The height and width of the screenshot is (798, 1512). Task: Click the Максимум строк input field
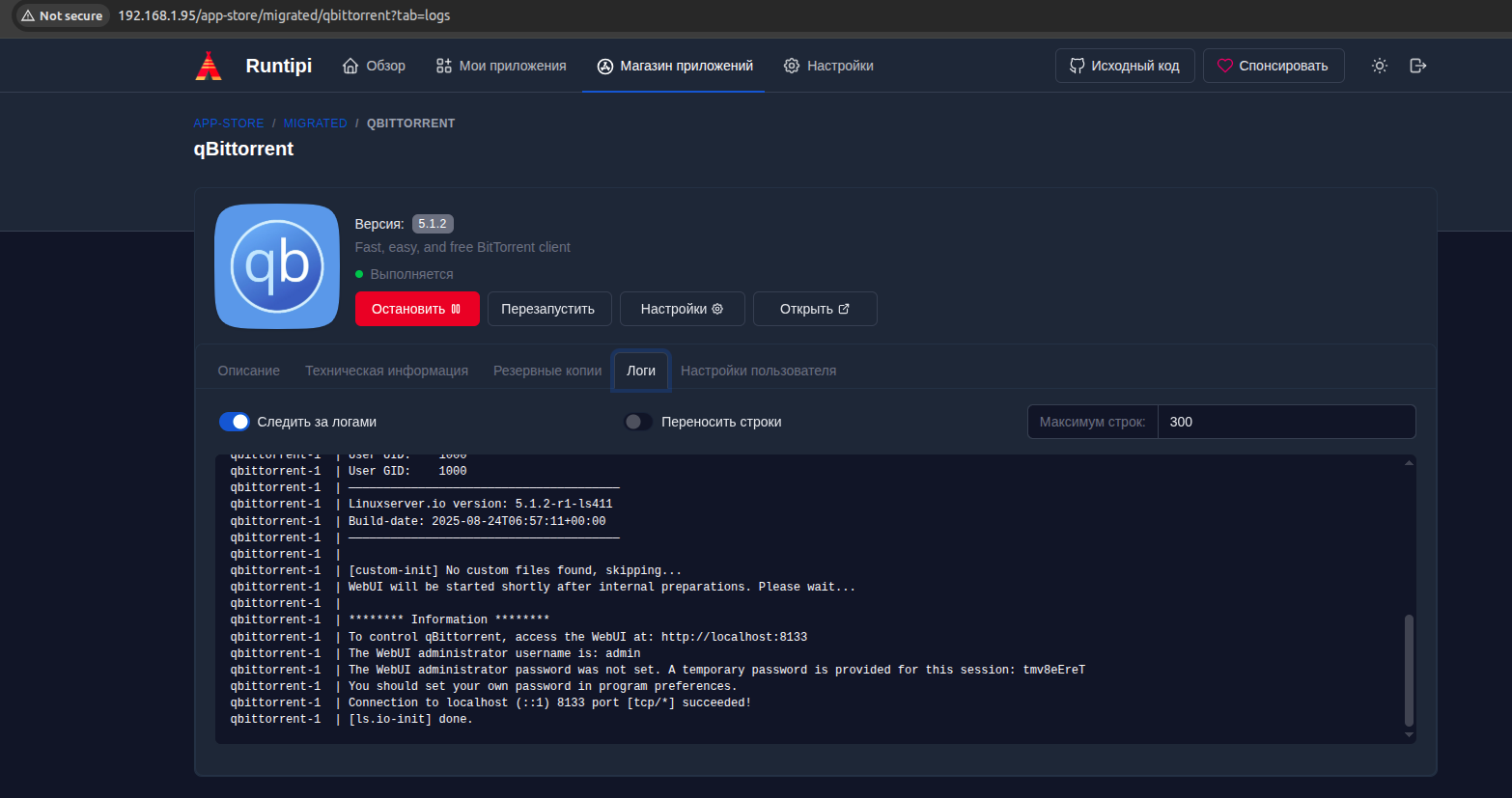click(1286, 422)
